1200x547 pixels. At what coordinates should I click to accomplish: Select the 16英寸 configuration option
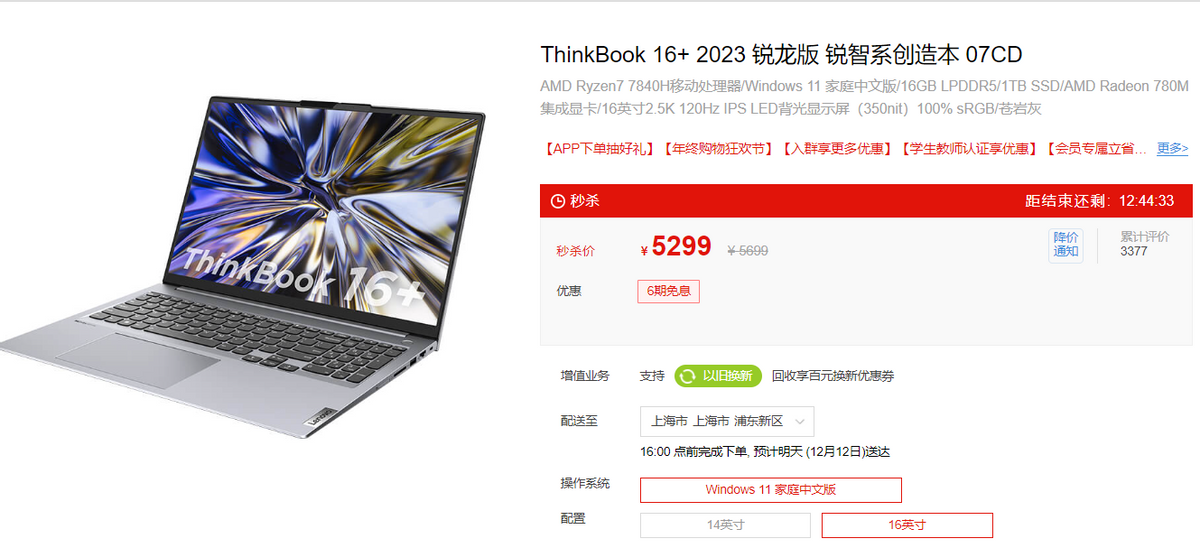(907, 525)
